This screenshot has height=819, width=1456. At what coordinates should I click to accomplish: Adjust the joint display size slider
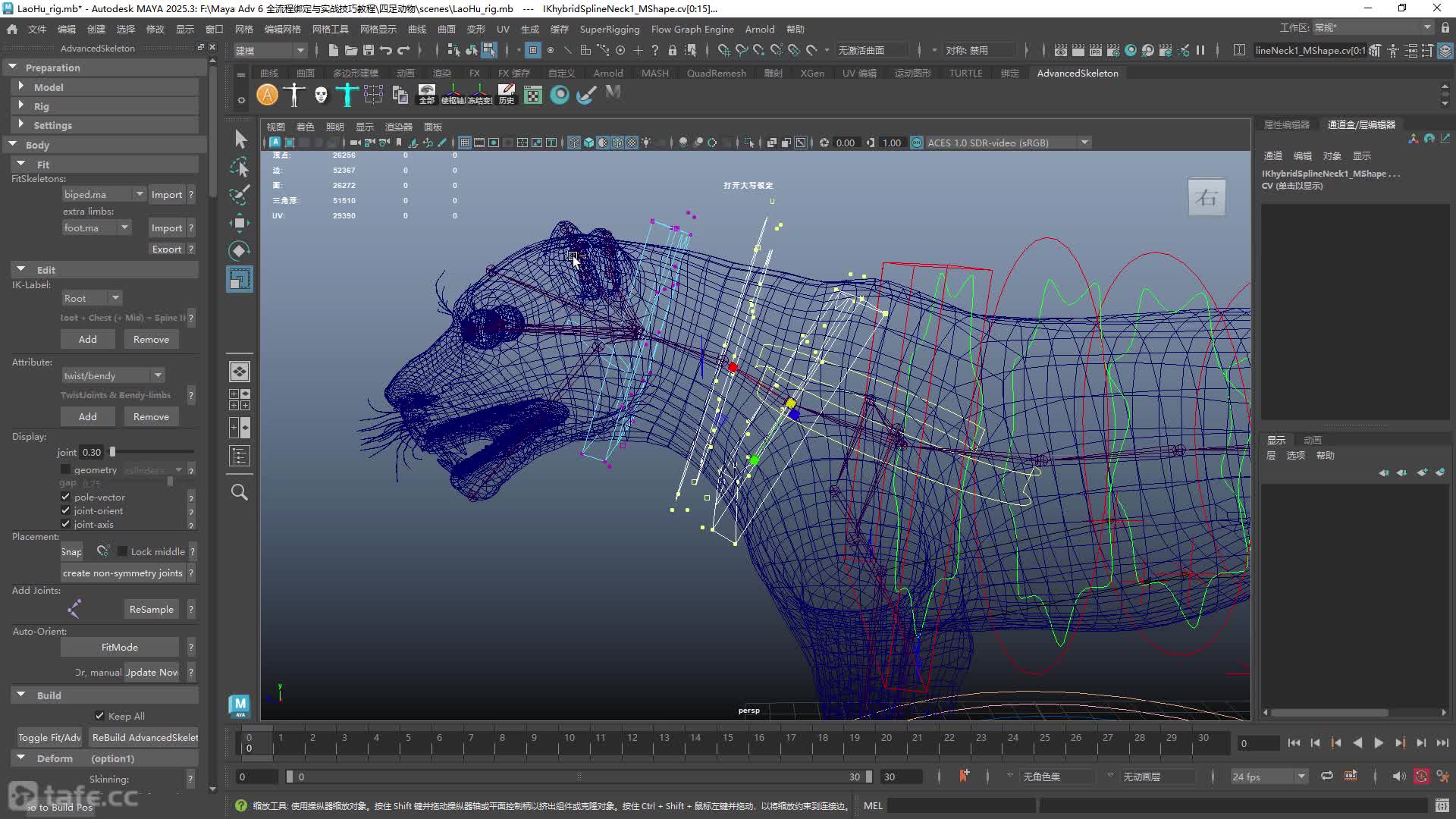click(x=113, y=452)
